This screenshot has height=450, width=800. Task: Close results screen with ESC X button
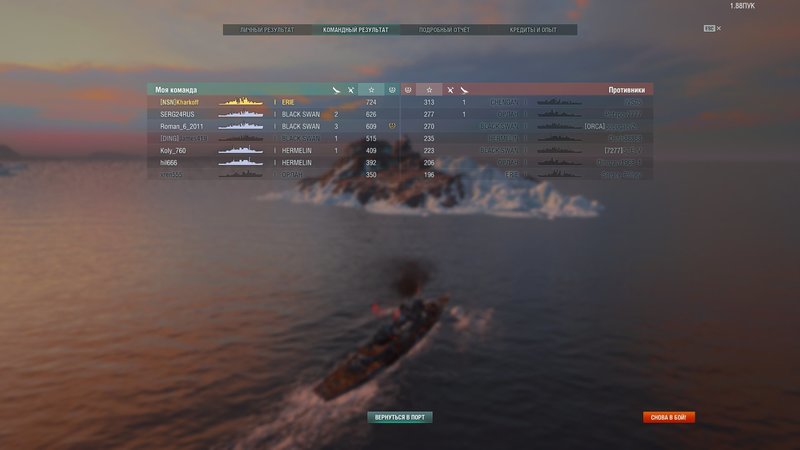pos(712,29)
